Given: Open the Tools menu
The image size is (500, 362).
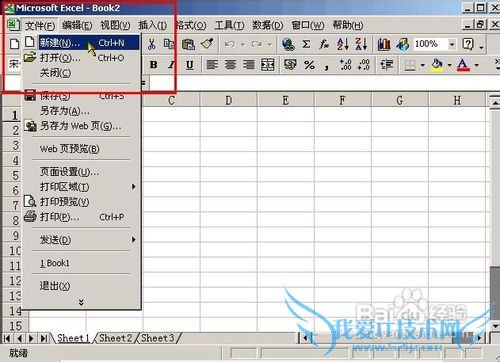Looking at the screenshot, I should [x=229, y=25].
